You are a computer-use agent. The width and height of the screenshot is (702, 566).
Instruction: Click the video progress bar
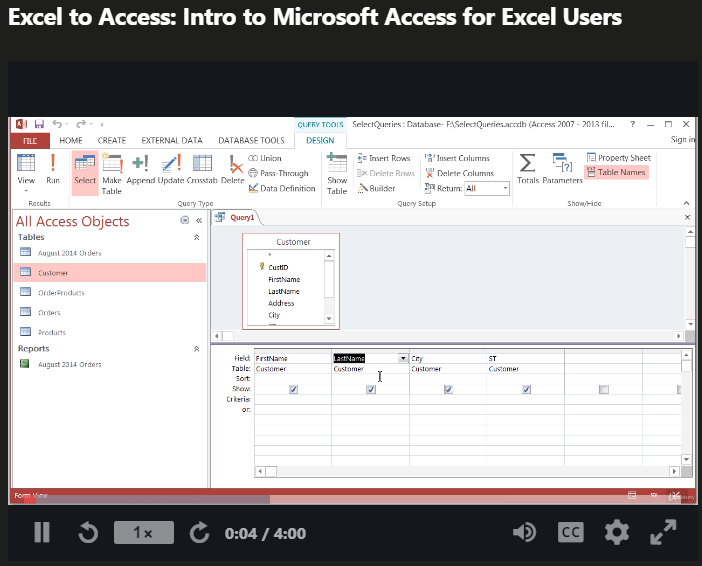353,499
